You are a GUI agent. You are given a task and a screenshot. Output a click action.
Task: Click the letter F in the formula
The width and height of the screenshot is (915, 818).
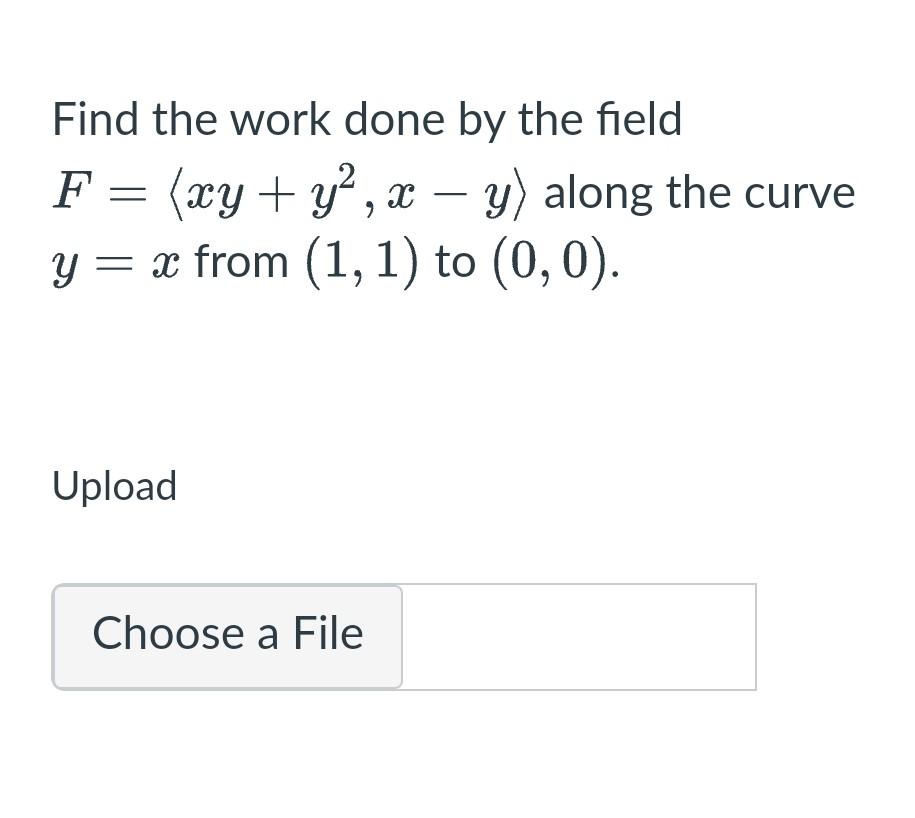tap(70, 192)
